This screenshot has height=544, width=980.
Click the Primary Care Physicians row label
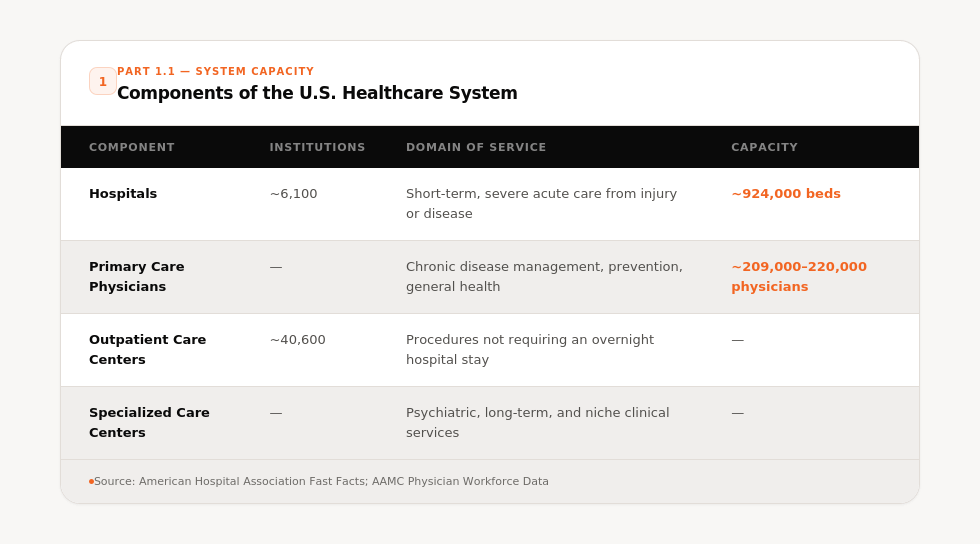137,276
